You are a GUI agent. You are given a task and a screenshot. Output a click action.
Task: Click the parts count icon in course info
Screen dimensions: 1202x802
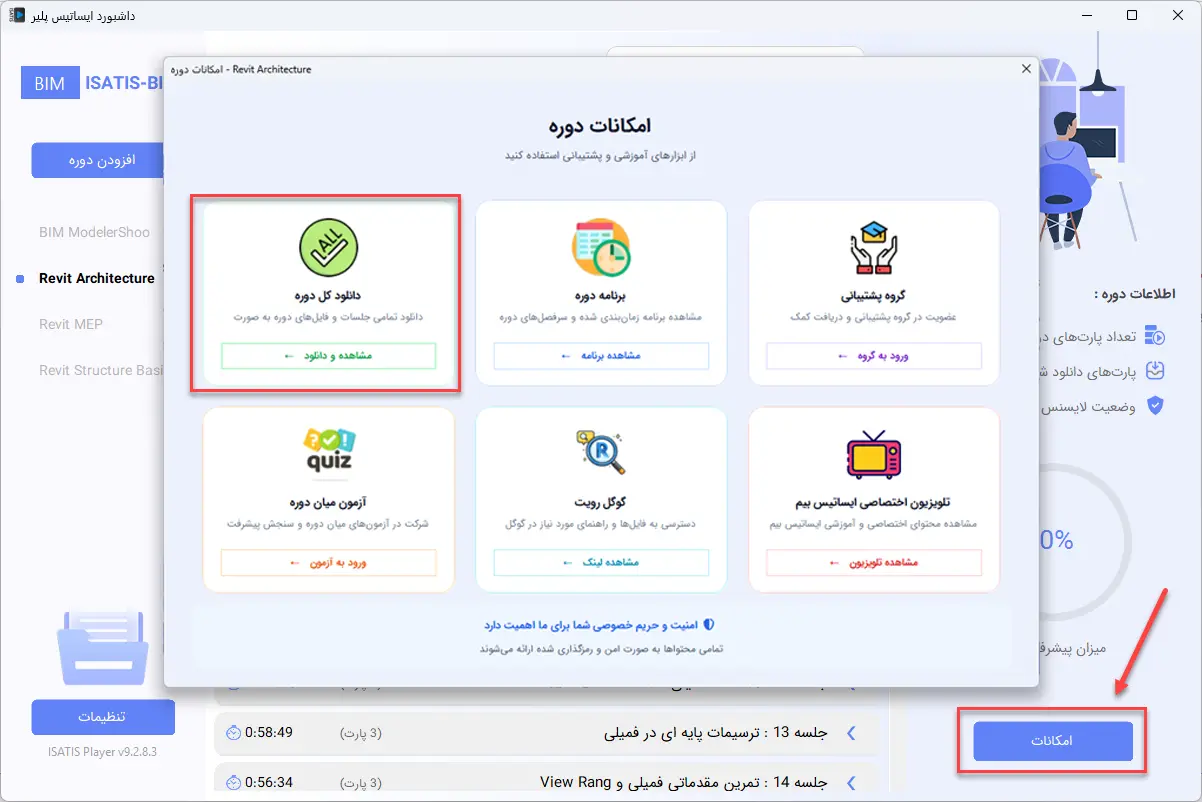1155,334
